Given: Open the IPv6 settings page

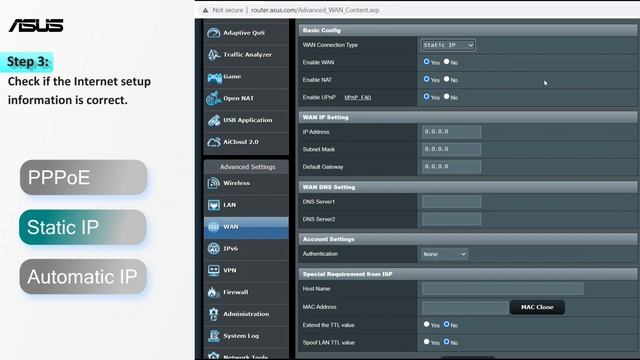Looking at the screenshot, I should click(246, 249).
